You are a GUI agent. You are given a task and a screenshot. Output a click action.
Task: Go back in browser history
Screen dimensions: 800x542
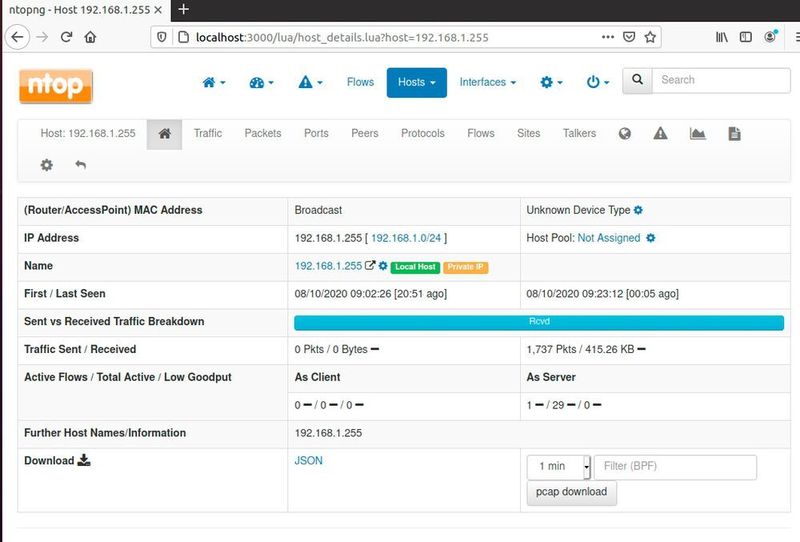[x=17, y=37]
